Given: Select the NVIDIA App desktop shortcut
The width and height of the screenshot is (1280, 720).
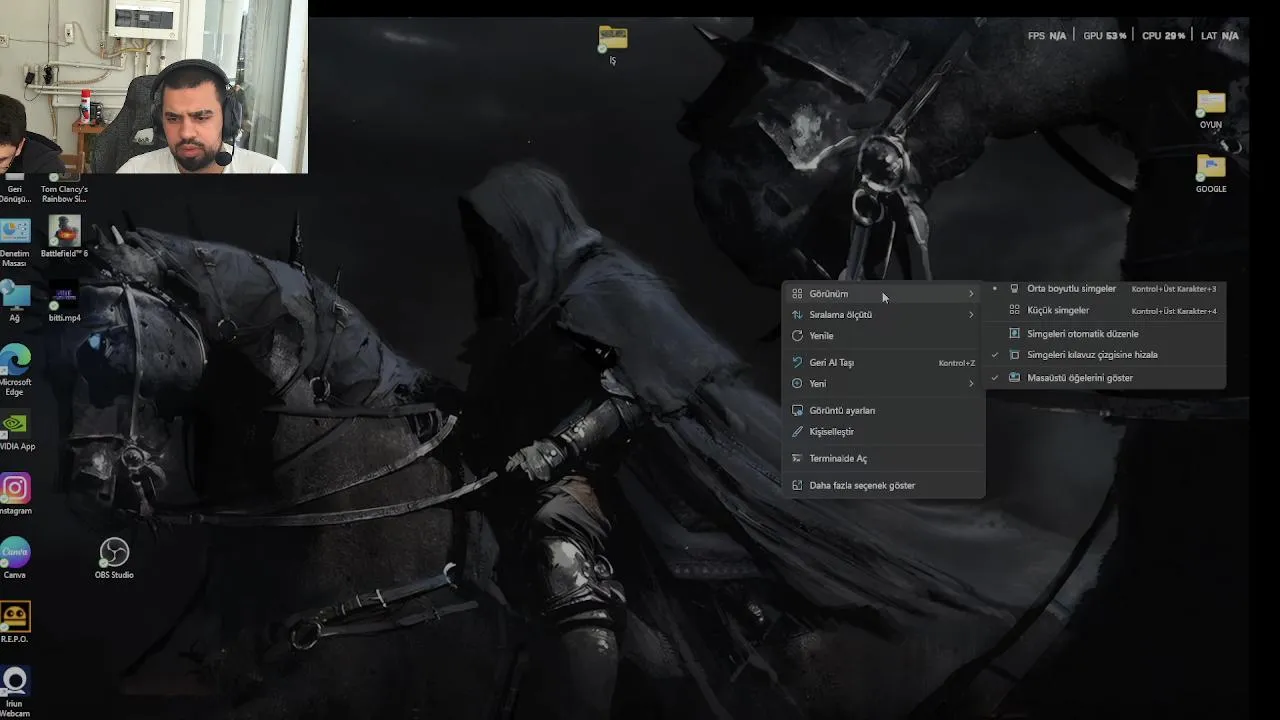Looking at the screenshot, I should (x=15, y=430).
